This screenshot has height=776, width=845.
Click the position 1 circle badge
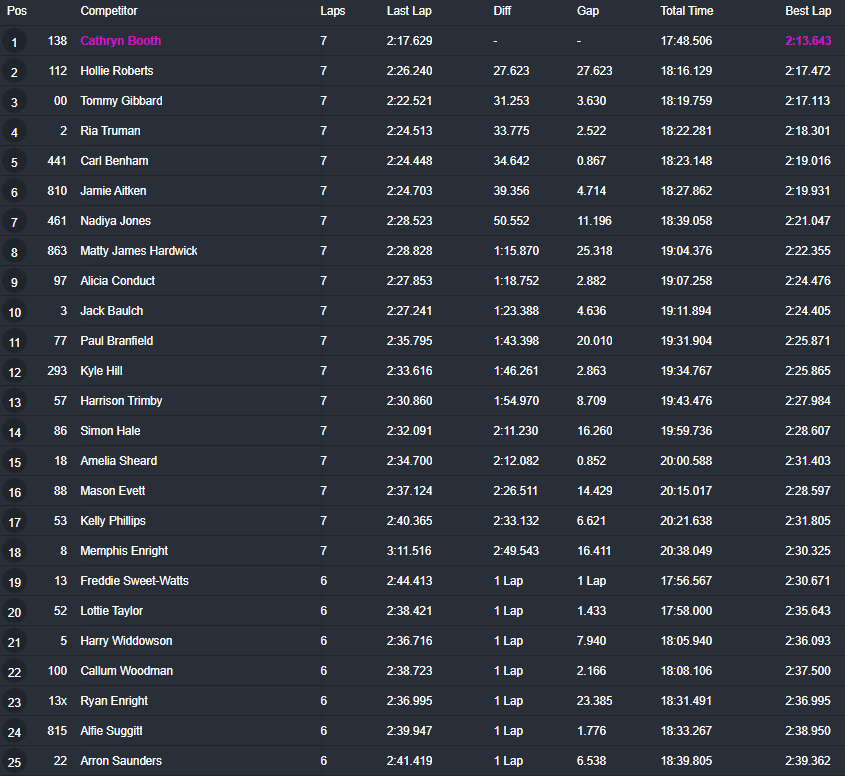[14, 41]
